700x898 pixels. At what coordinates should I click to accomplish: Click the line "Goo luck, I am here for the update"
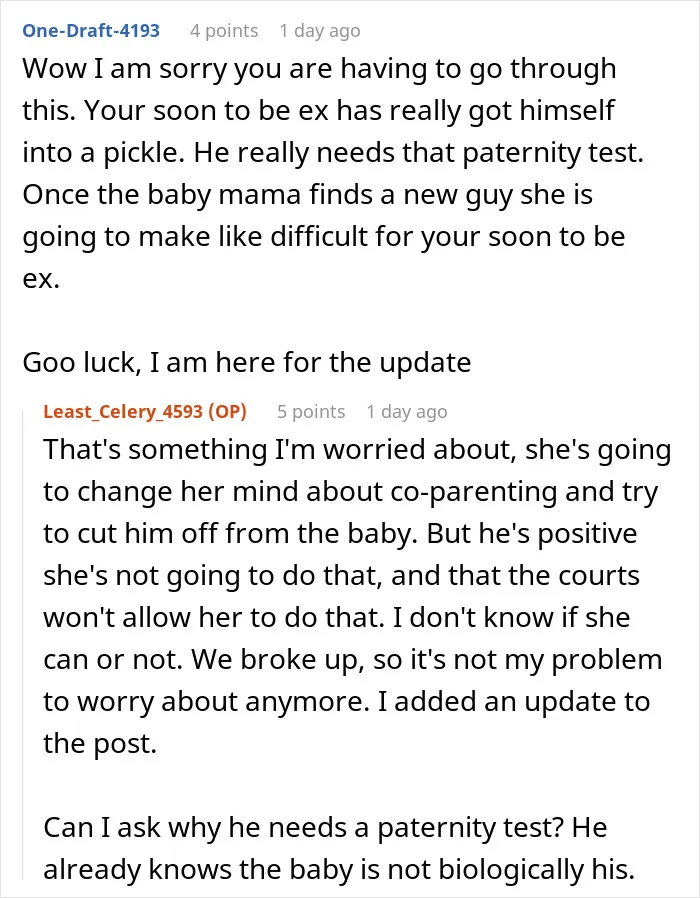click(x=247, y=363)
